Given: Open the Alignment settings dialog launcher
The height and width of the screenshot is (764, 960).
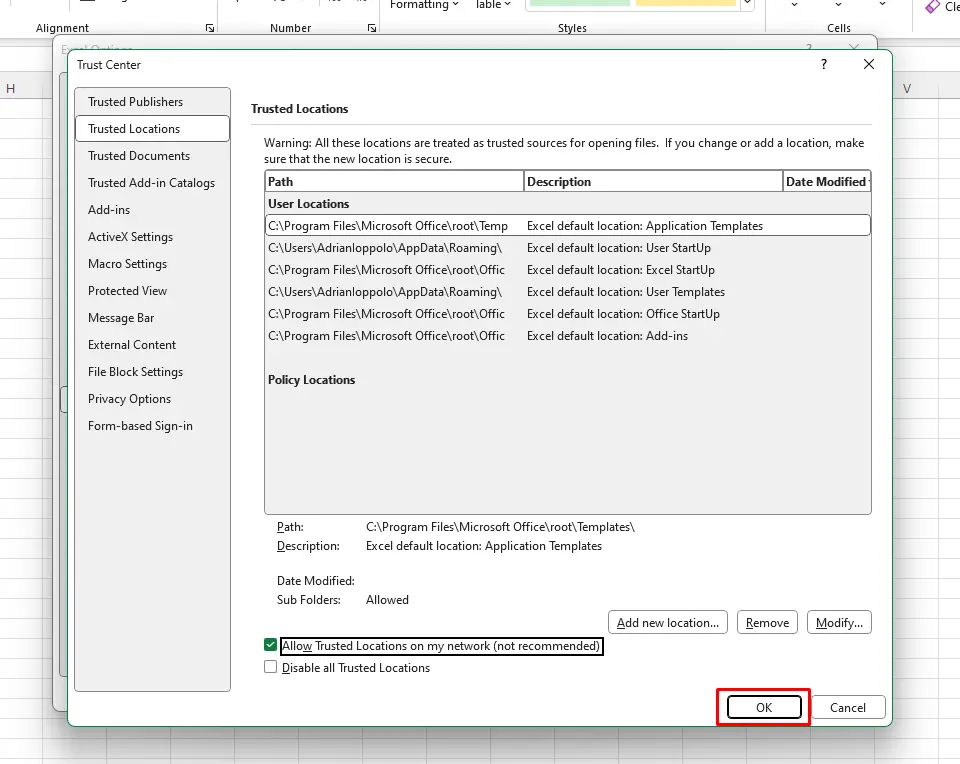Looking at the screenshot, I should pyautogui.click(x=210, y=28).
